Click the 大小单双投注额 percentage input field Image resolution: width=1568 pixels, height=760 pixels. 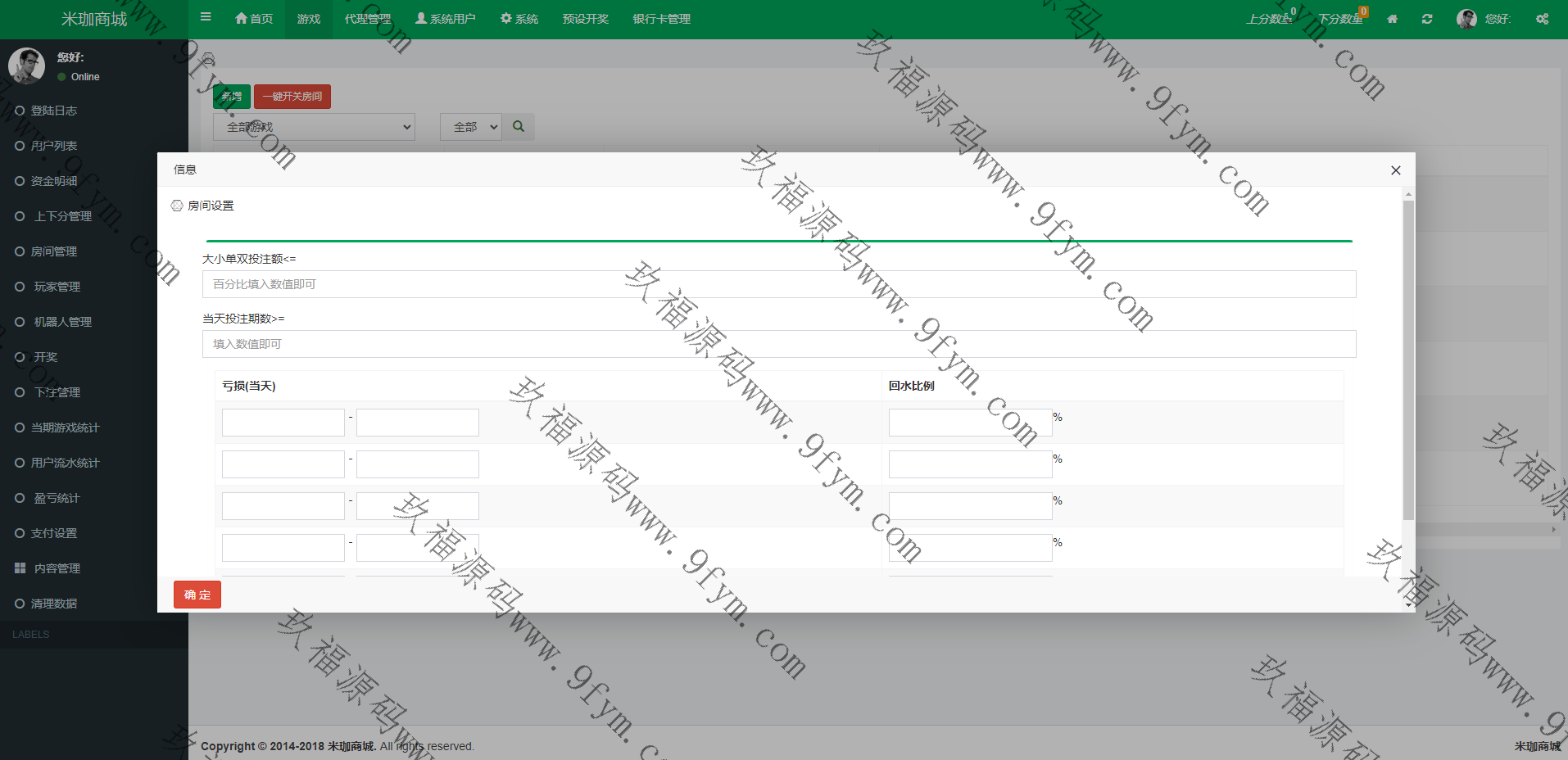[778, 284]
